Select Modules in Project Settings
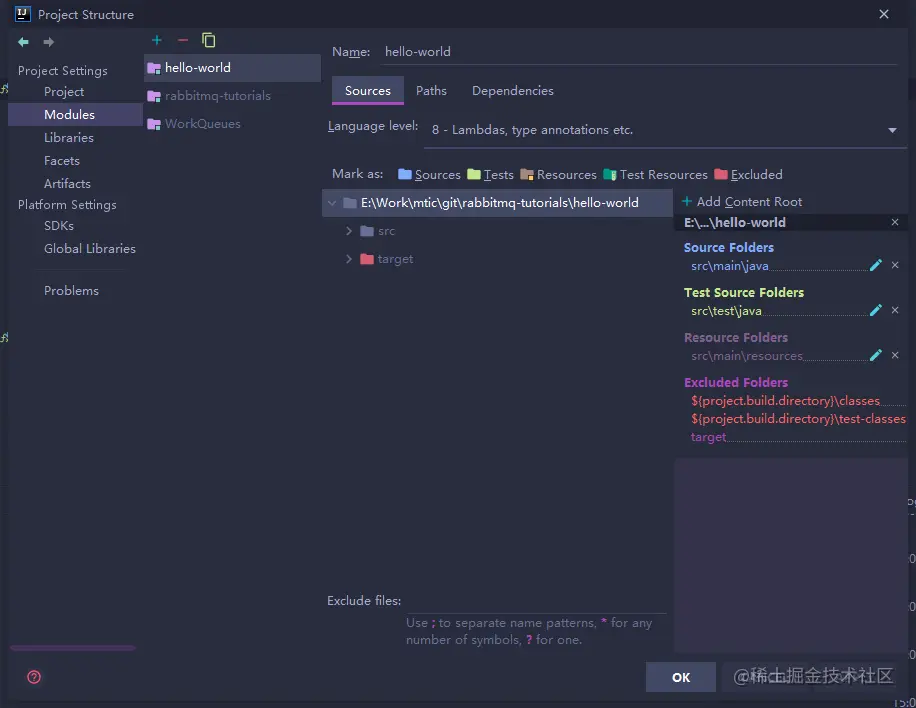Screen dimensions: 916x708 point(75,114)
